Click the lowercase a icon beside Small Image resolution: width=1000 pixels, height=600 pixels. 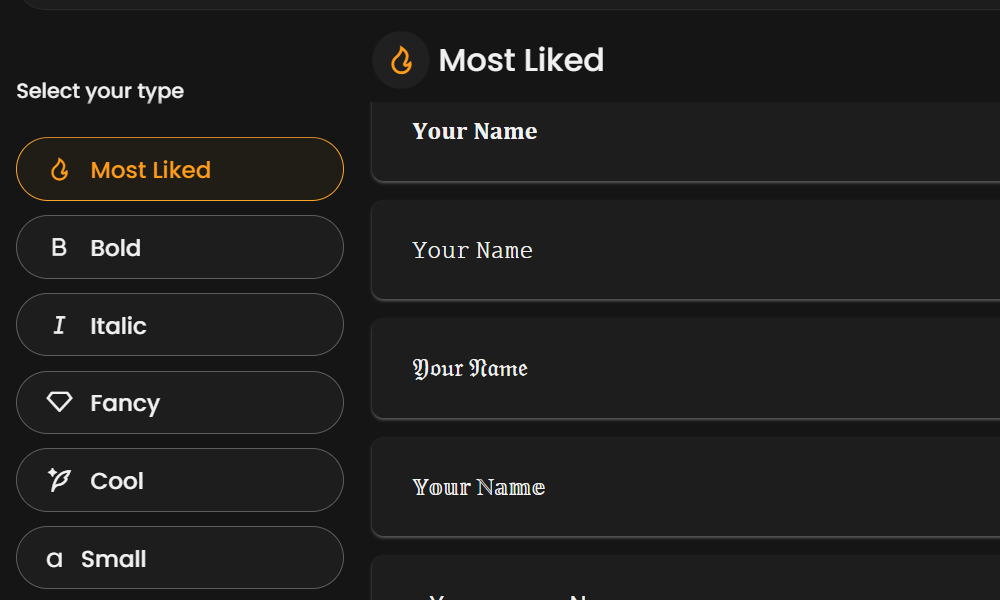coord(55,558)
